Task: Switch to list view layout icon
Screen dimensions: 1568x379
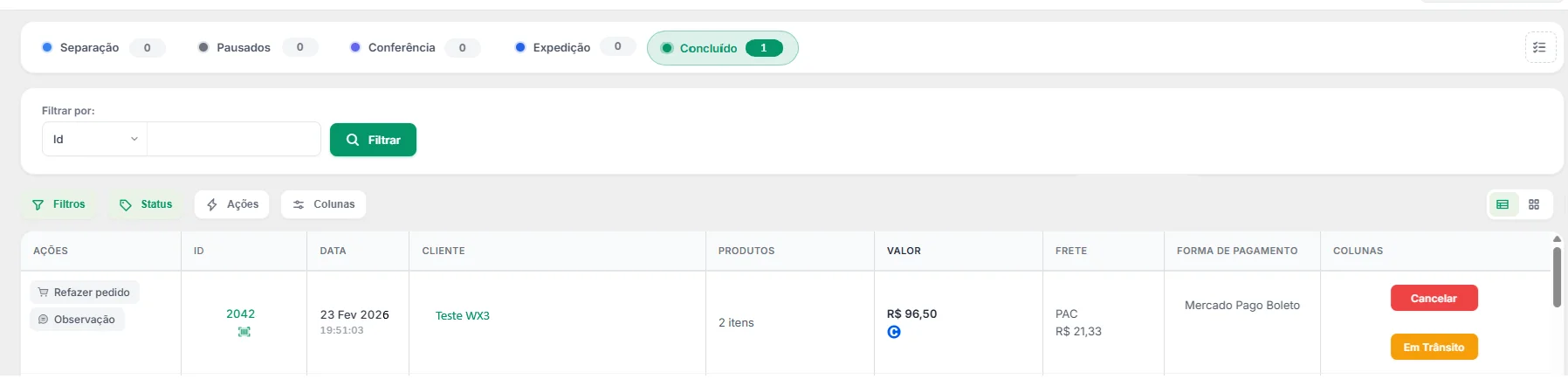Action: pos(1503,204)
